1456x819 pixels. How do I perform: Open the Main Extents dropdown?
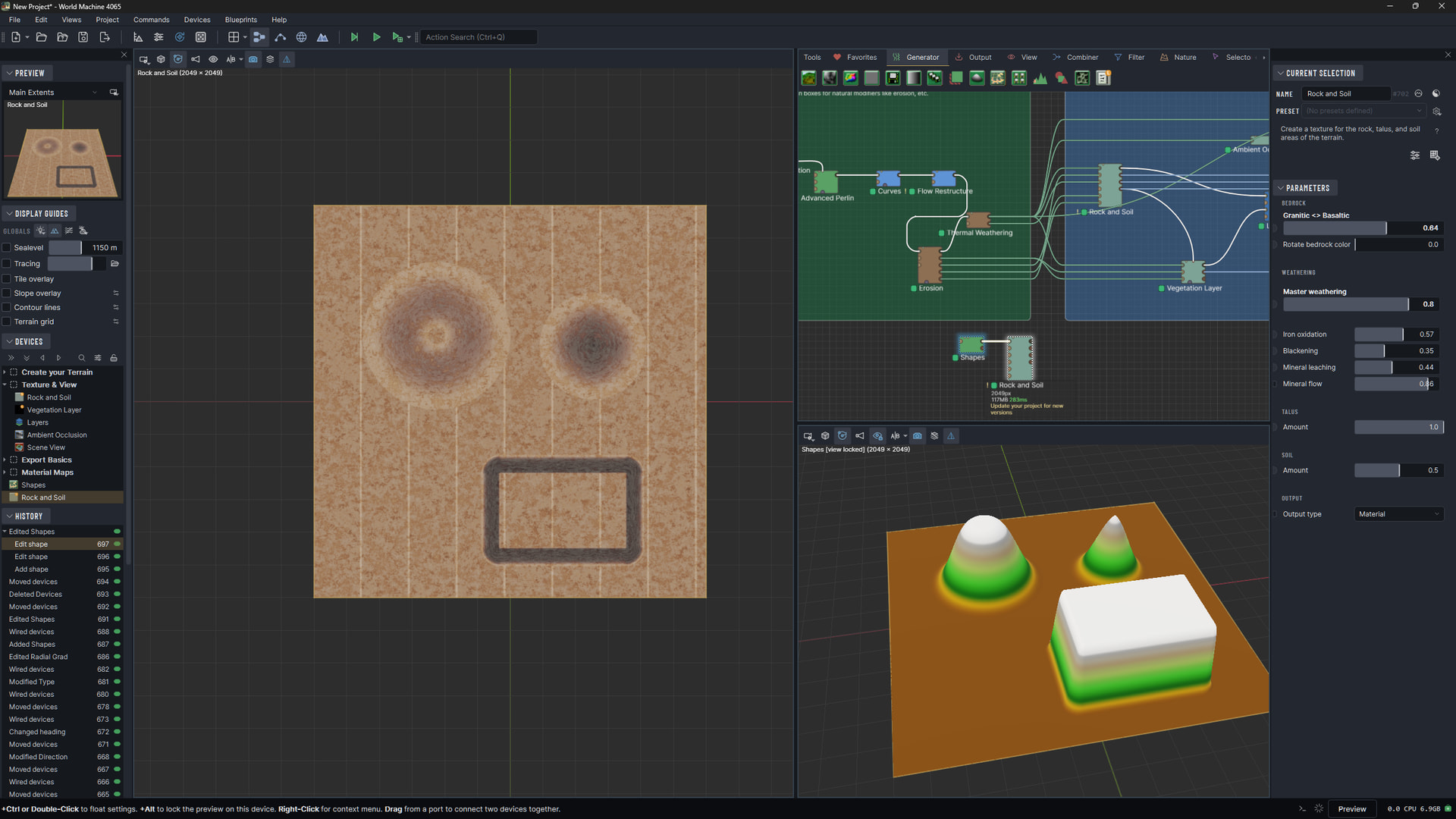pyautogui.click(x=53, y=93)
